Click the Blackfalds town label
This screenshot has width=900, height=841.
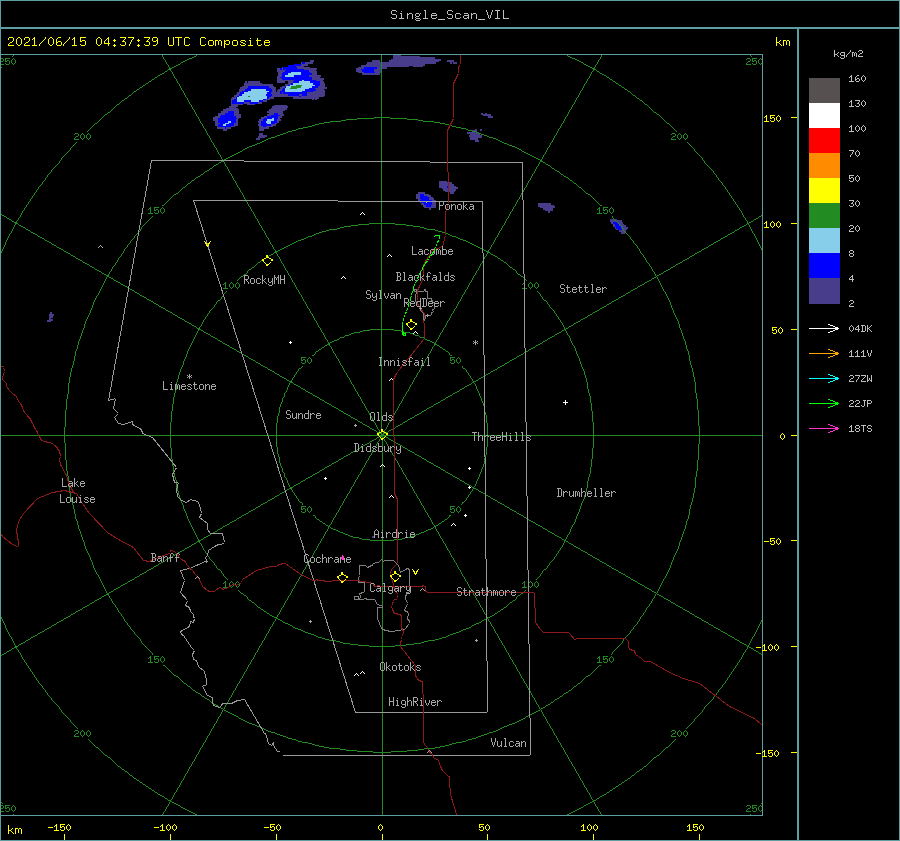425,277
